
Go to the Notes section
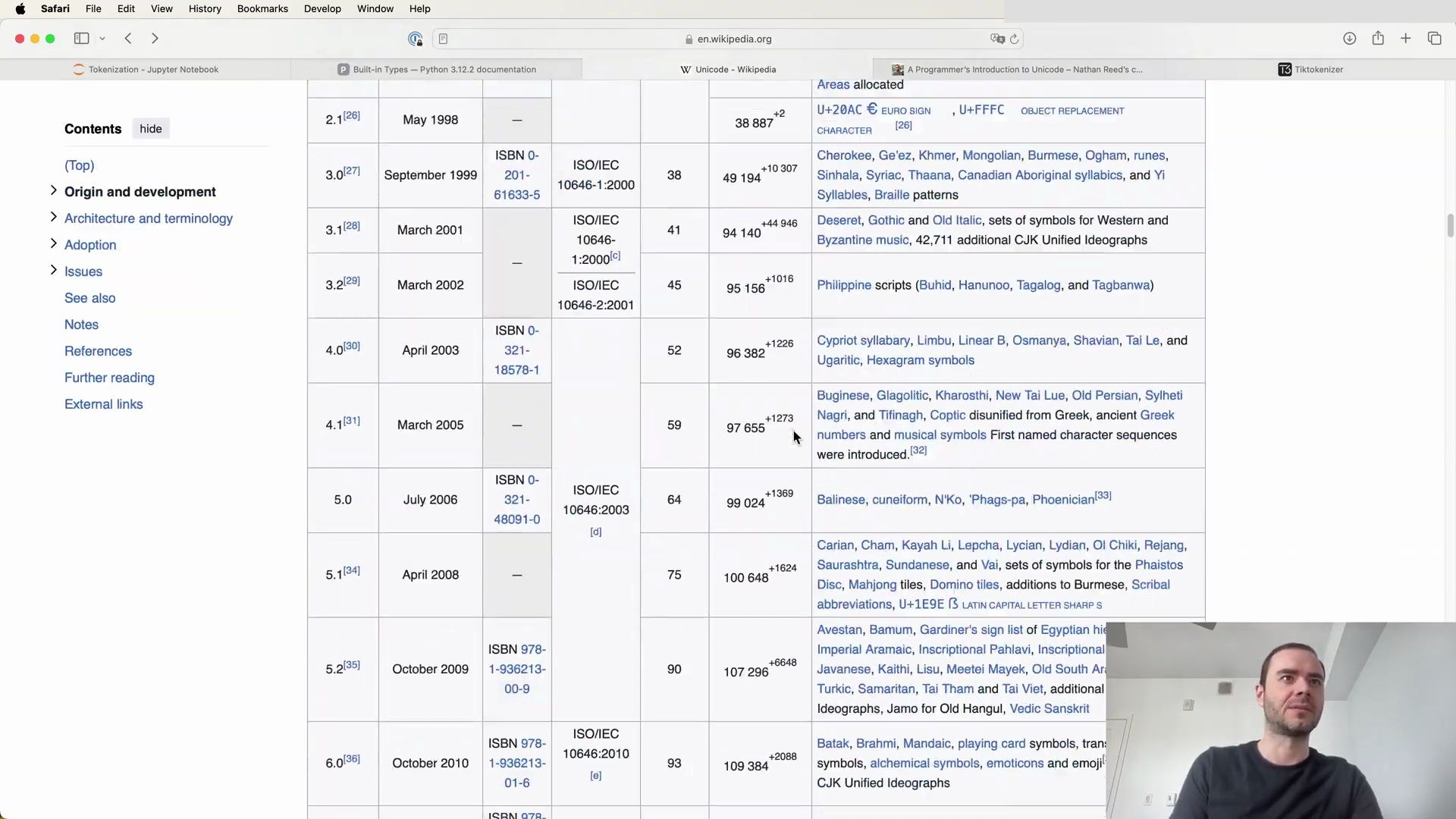[x=81, y=325]
